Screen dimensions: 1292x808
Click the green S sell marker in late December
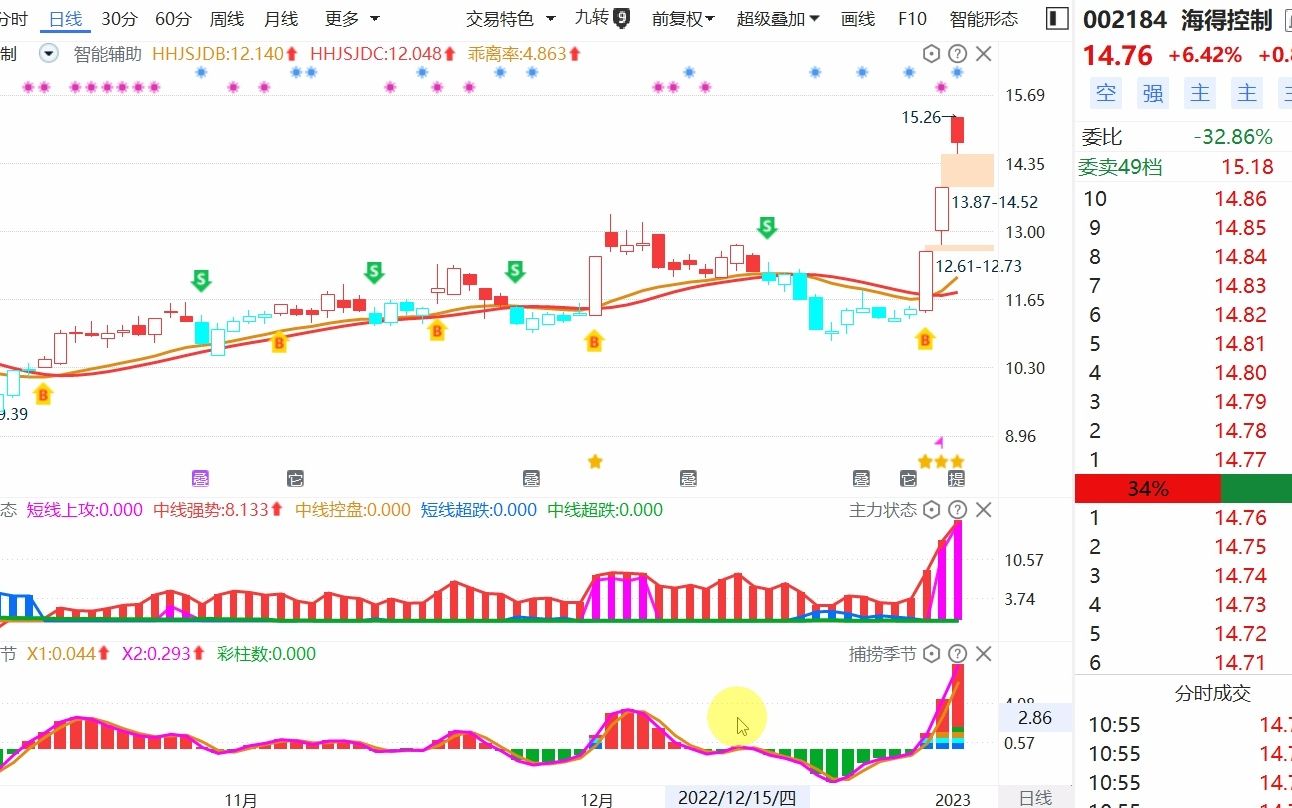767,227
